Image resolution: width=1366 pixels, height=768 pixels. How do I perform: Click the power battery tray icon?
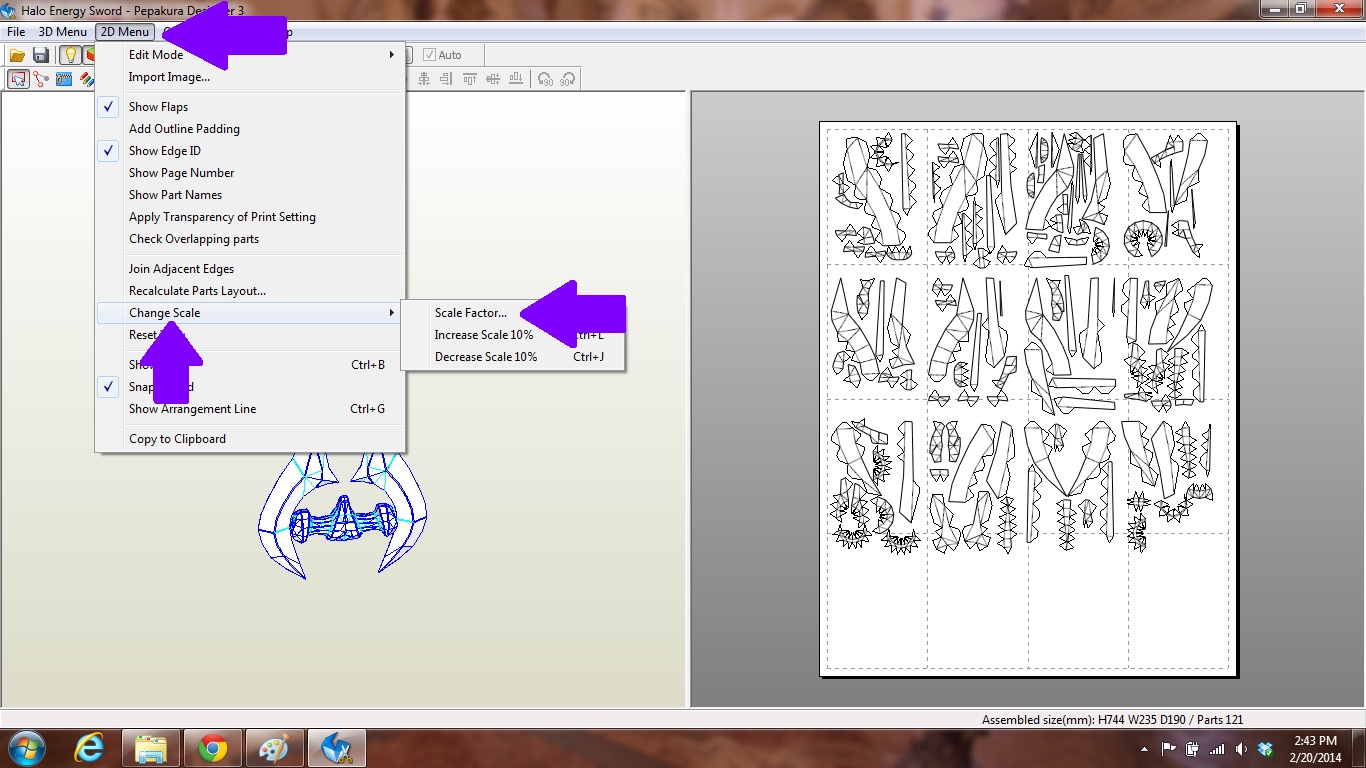click(1192, 749)
